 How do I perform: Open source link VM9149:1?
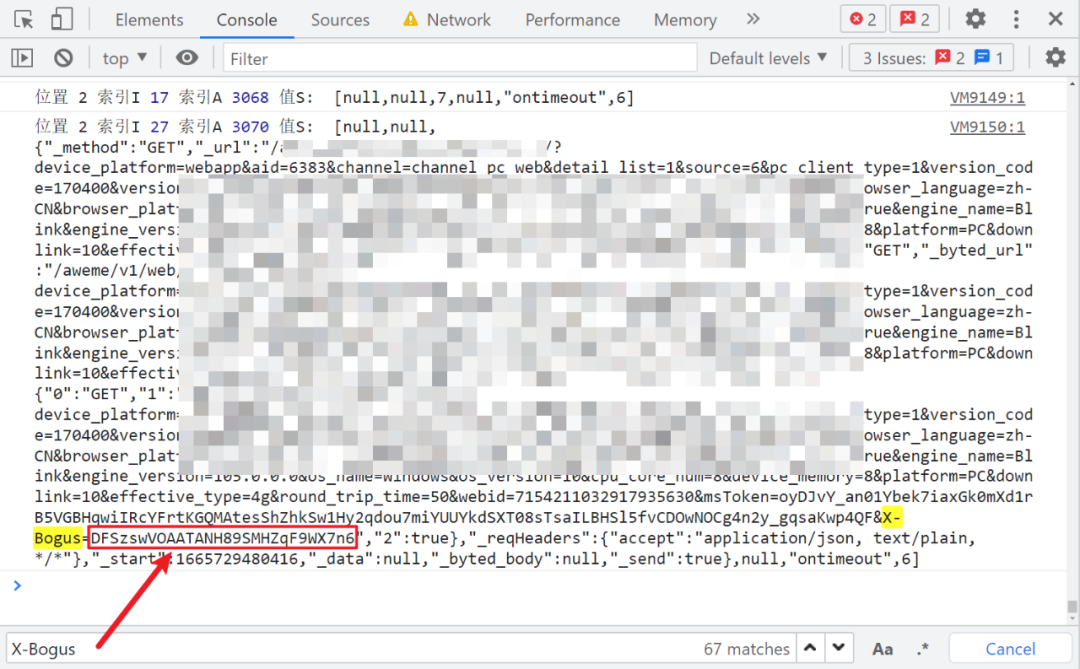click(987, 98)
